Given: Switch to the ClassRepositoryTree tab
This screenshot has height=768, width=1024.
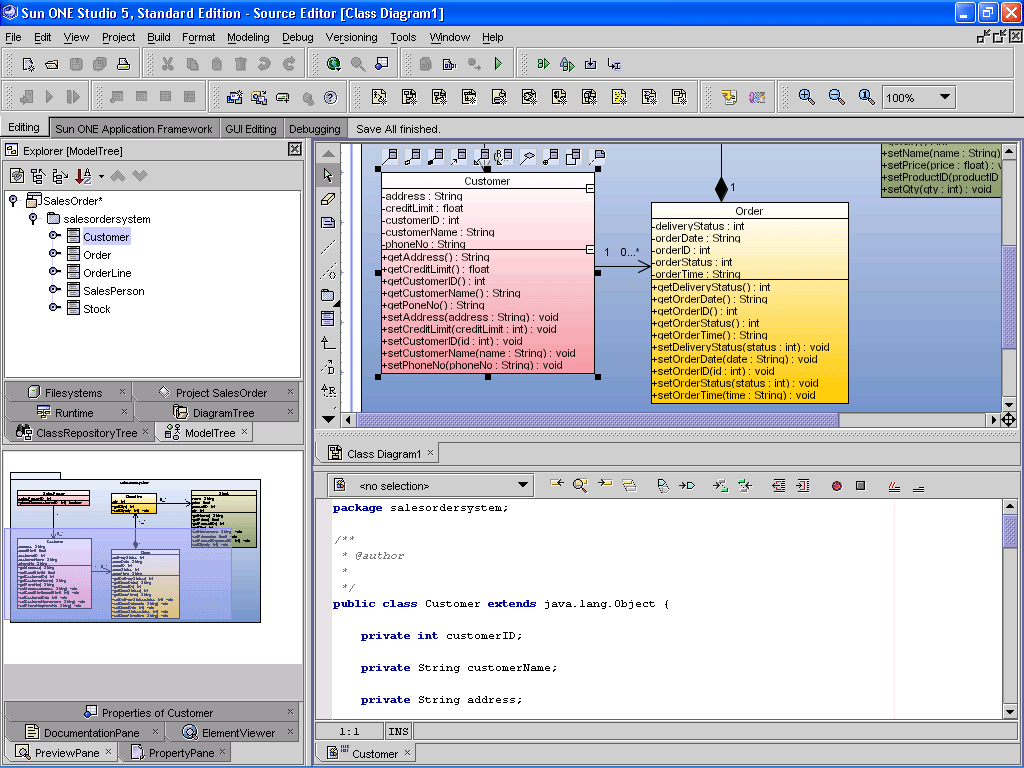Looking at the screenshot, I should tap(80, 432).
